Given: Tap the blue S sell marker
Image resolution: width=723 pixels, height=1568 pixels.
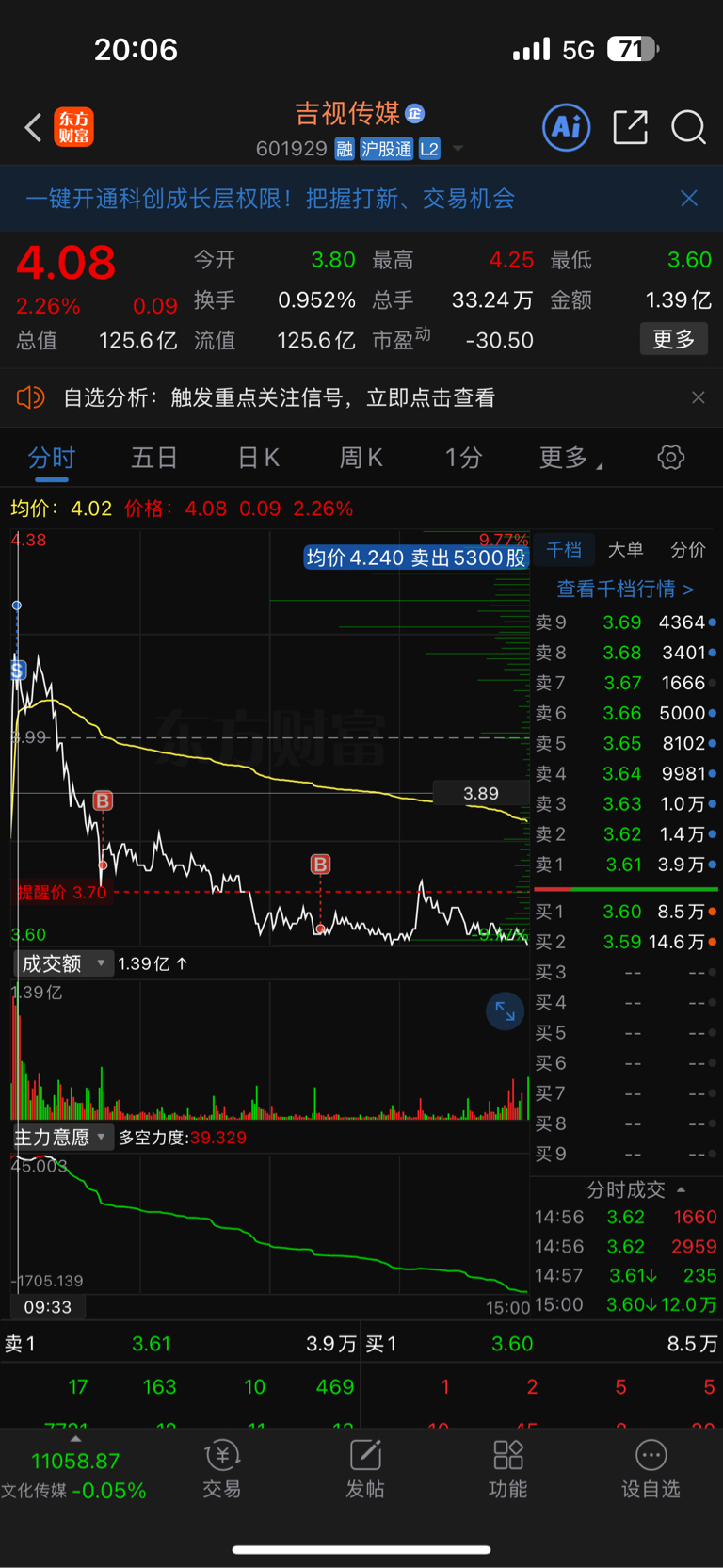Looking at the screenshot, I should click(x=17, y=671).
